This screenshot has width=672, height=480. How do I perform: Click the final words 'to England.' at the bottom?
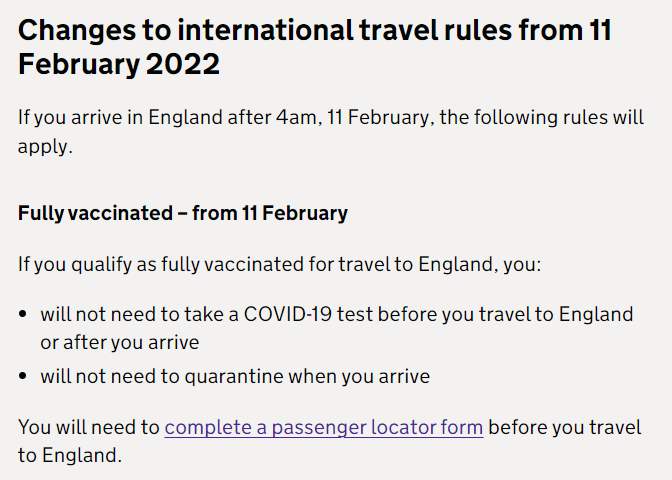click(69, 455)
